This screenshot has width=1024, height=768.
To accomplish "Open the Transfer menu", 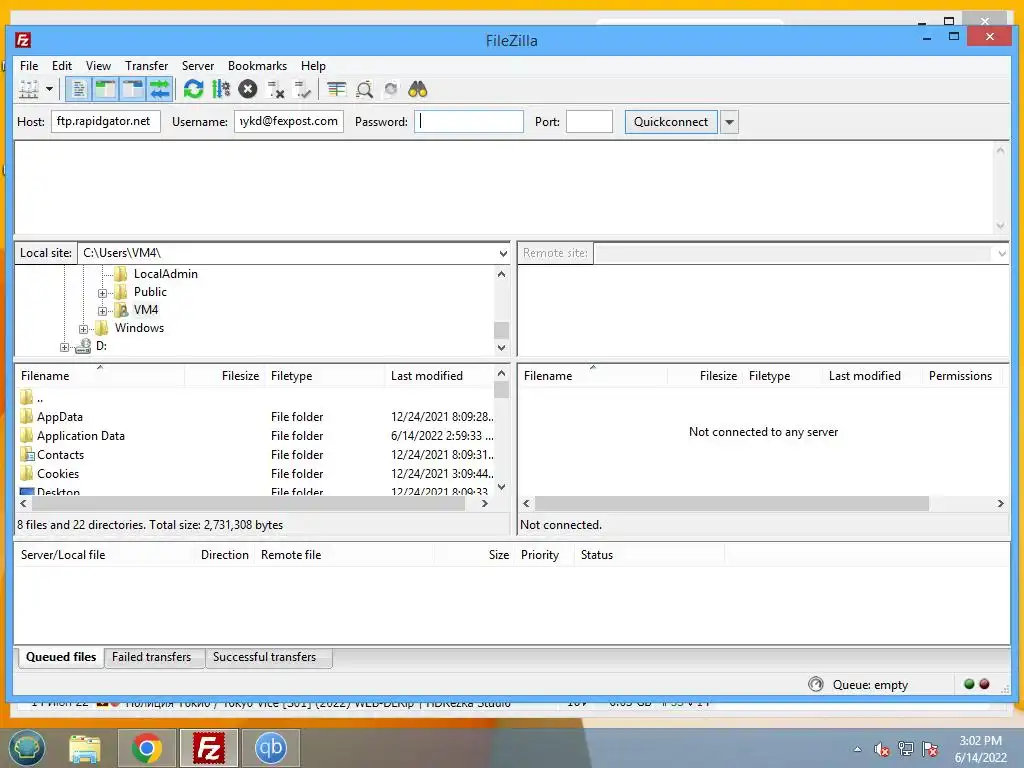I will click(x=146, y=66).
